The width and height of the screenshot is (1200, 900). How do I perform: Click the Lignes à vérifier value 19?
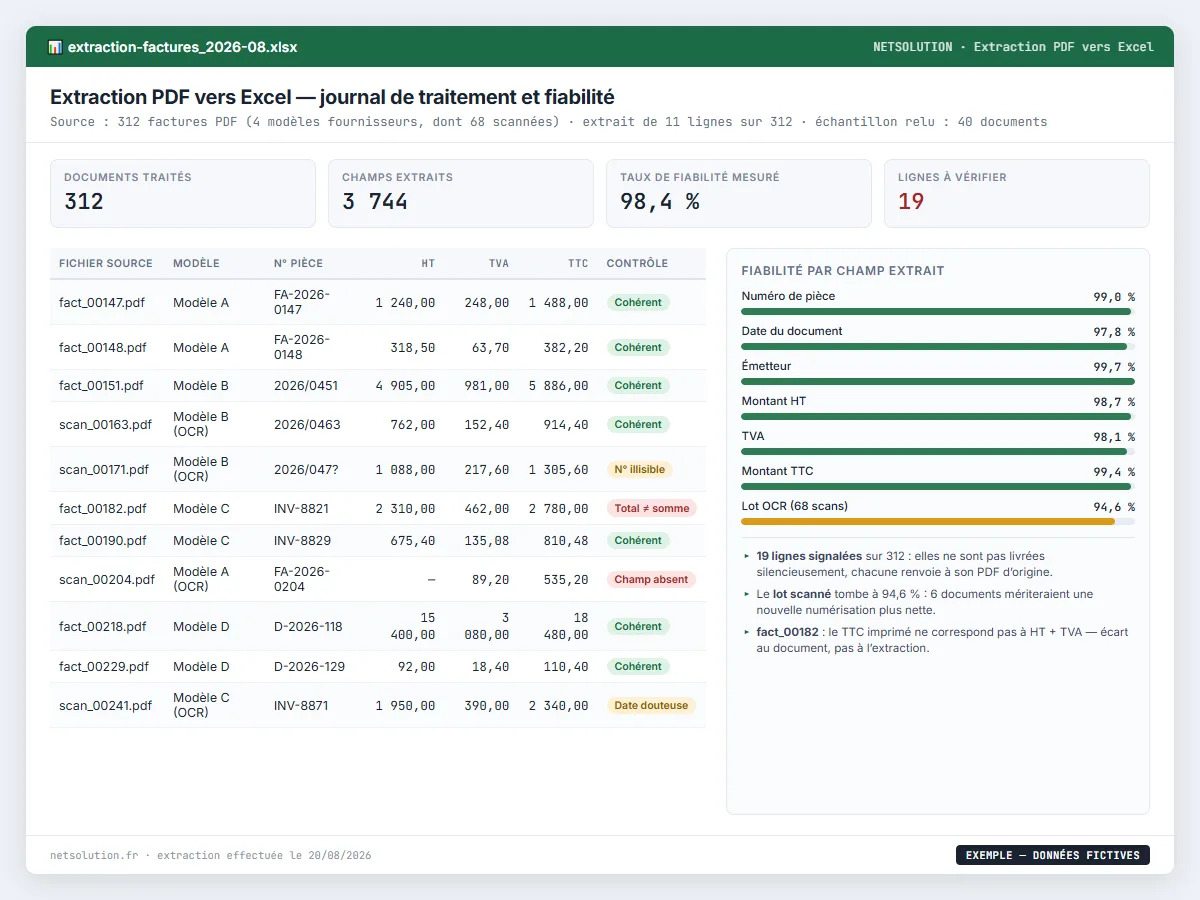click(911, 201)
